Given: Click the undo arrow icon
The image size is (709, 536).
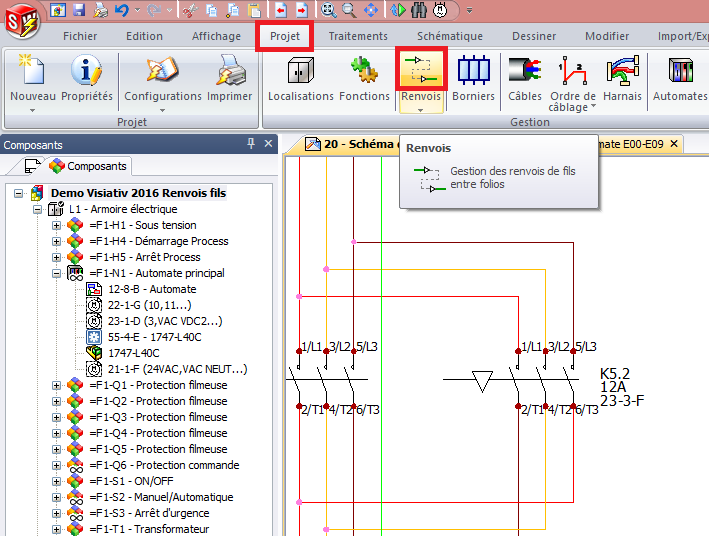Looking at the screenshot, I should point(122,10).
